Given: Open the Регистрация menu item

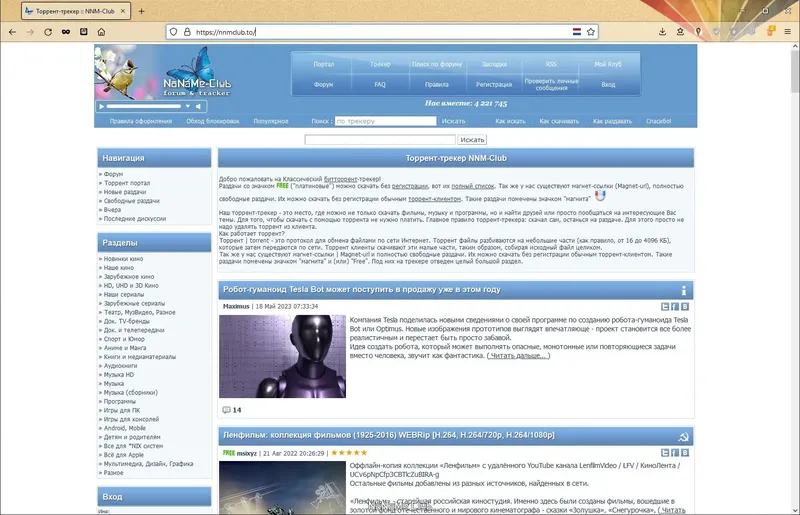Looking at the screenshot, I should pos(494,85).
